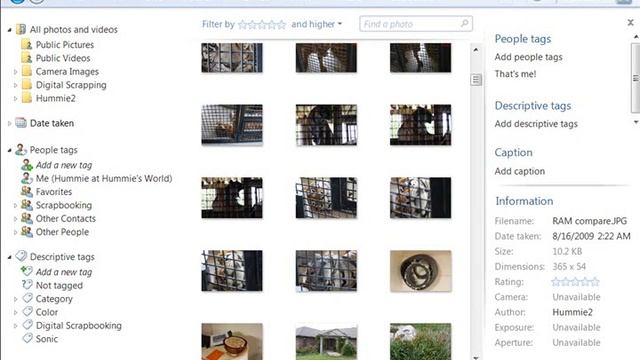Expand the Digital Scrapbooking descriptive tag
640x360 pixels.
tap(16, 326)
